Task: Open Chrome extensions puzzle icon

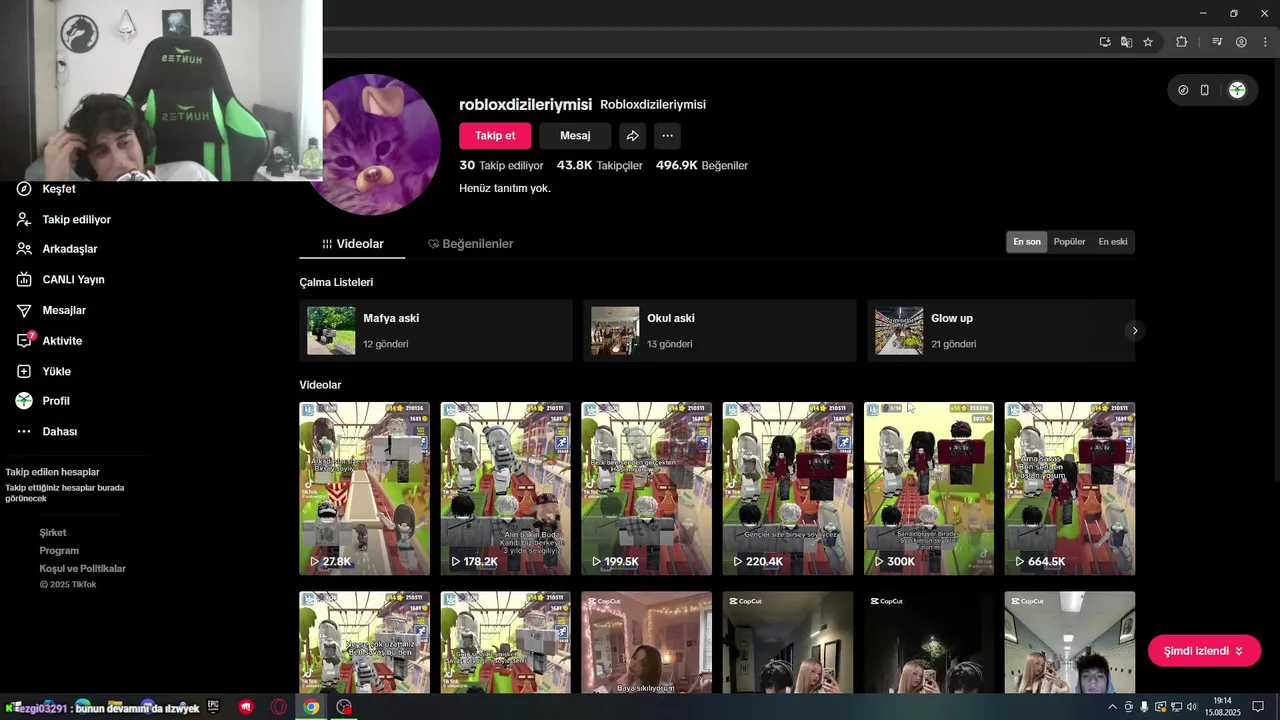Action: (1181, 42)
